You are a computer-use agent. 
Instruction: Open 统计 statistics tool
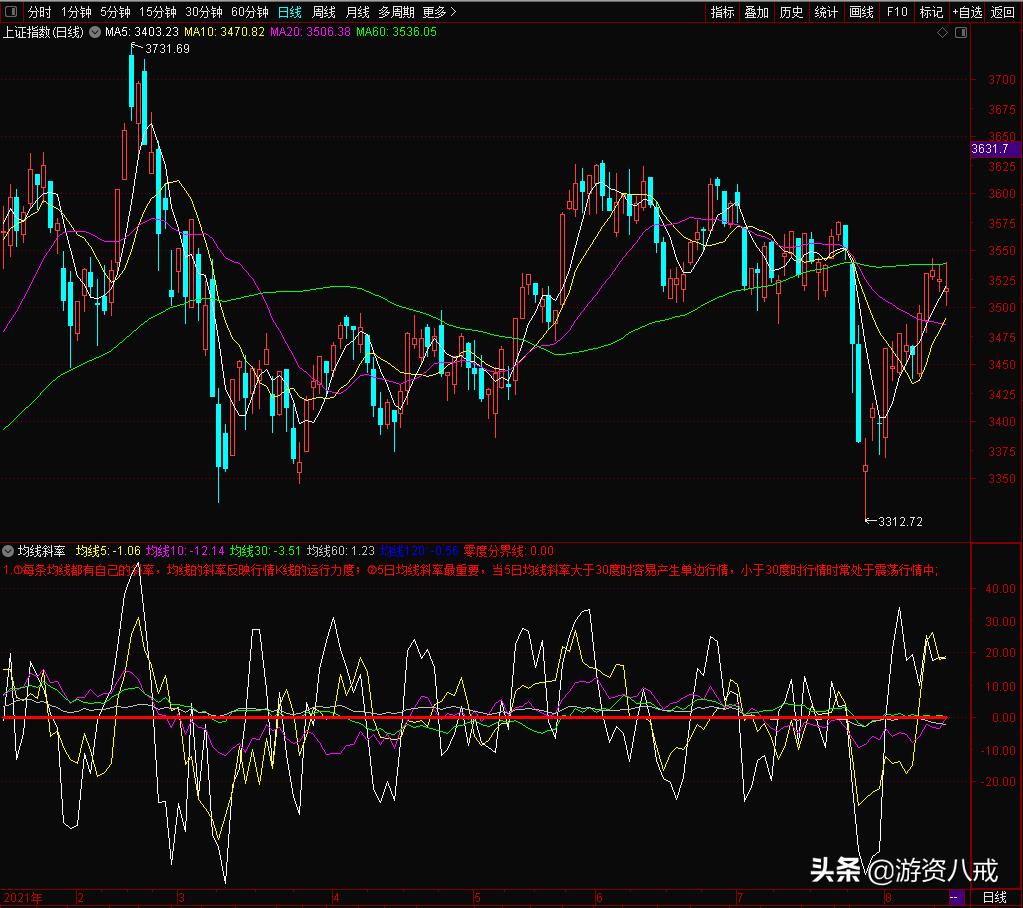[826, 12]
